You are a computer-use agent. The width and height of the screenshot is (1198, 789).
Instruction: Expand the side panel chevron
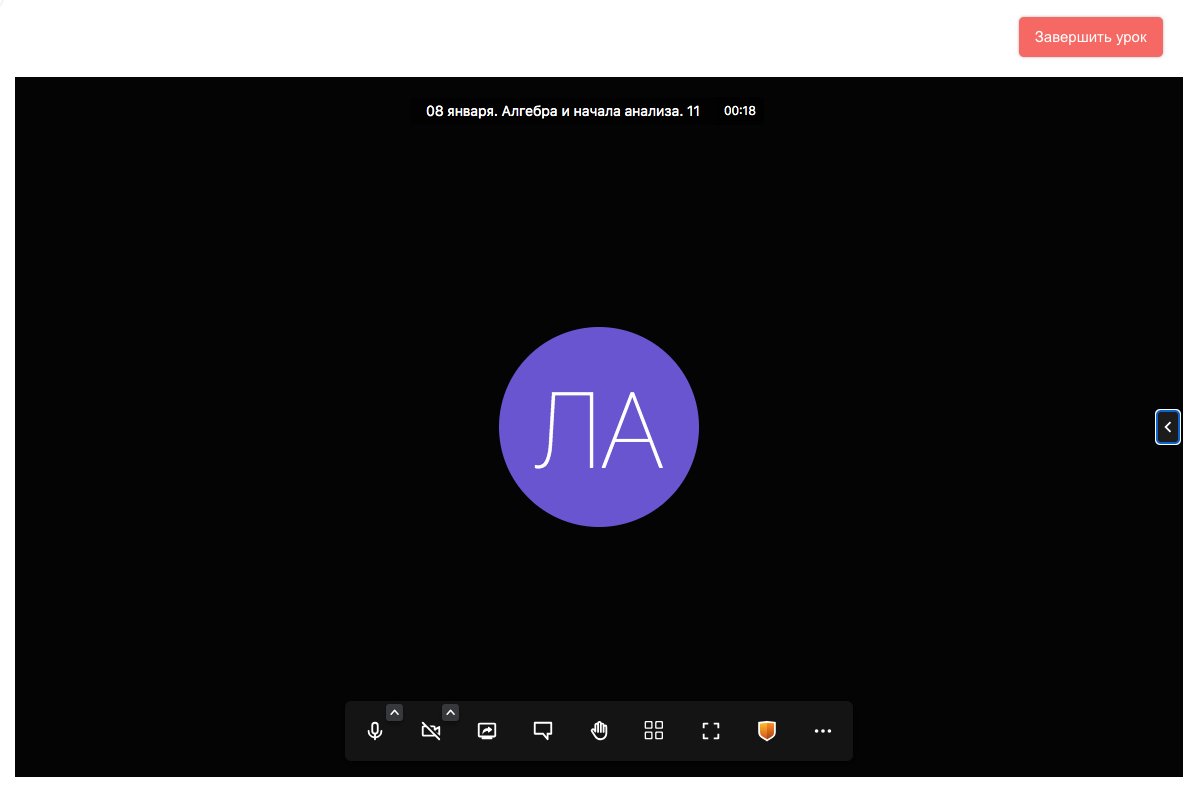pyautogui.click(x=1167, y=427)
